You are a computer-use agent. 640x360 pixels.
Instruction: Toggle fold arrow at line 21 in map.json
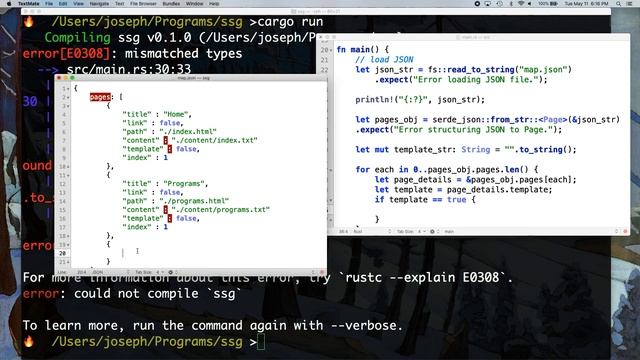tap(68, 262)
